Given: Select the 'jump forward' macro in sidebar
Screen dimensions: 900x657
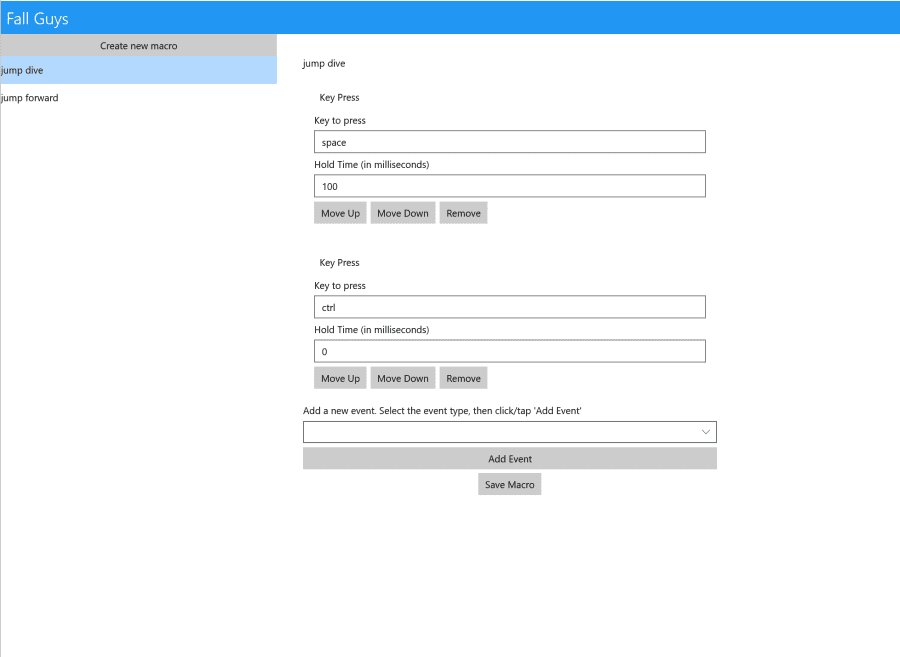Looking at the screenshot, I should tap(138, 97).
